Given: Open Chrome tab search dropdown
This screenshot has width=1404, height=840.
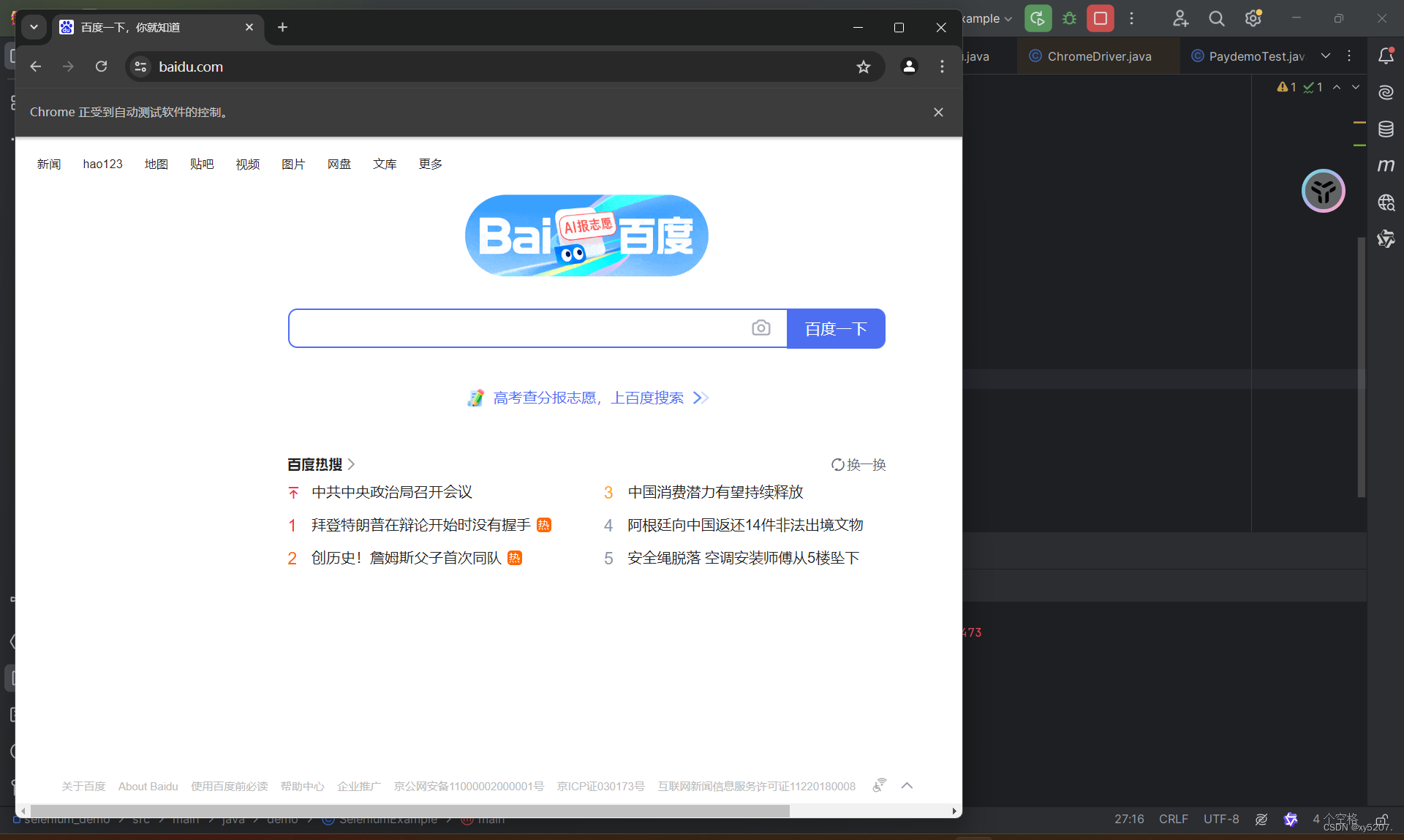Looking at the screenshot, I should pos(34,27).
